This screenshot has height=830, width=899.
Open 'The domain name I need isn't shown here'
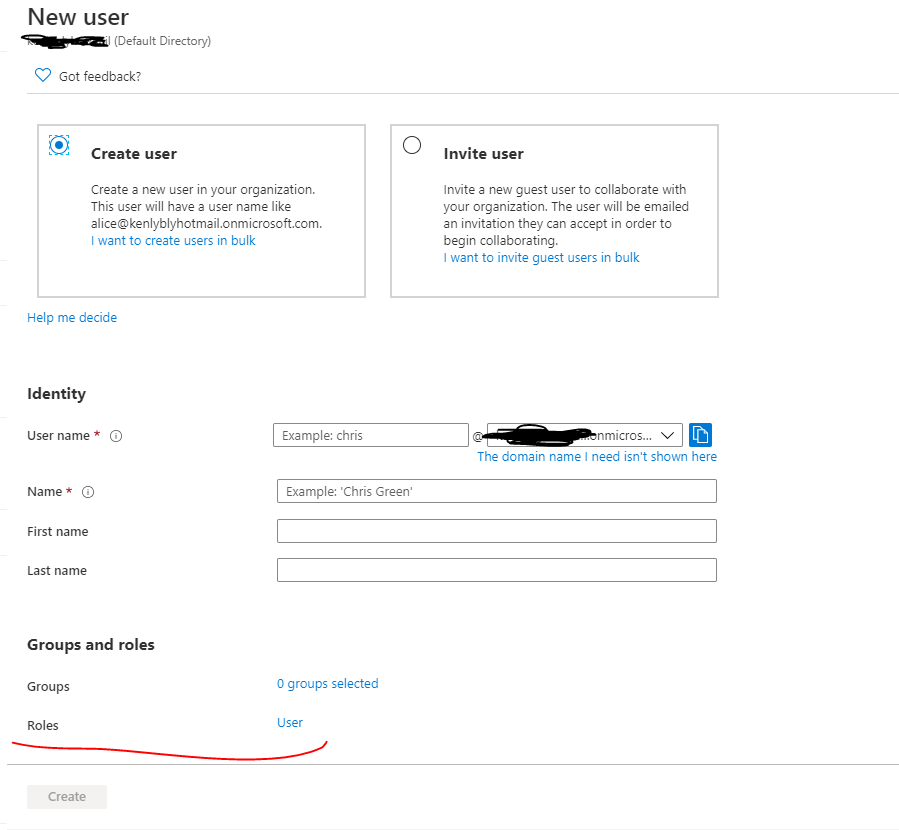(x=596, y=457)
